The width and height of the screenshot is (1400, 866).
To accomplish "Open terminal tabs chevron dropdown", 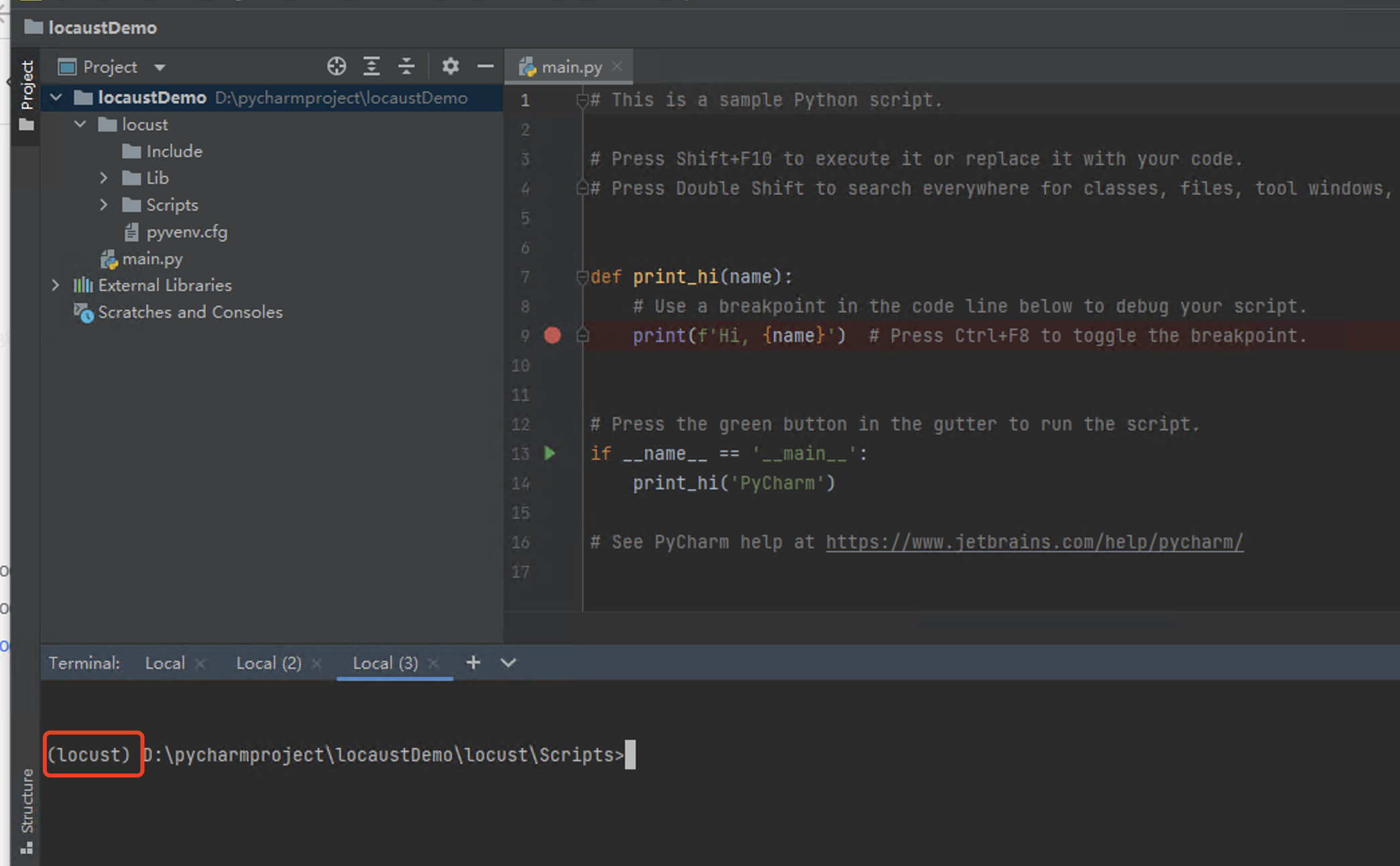I will click(x=508, y=663).
